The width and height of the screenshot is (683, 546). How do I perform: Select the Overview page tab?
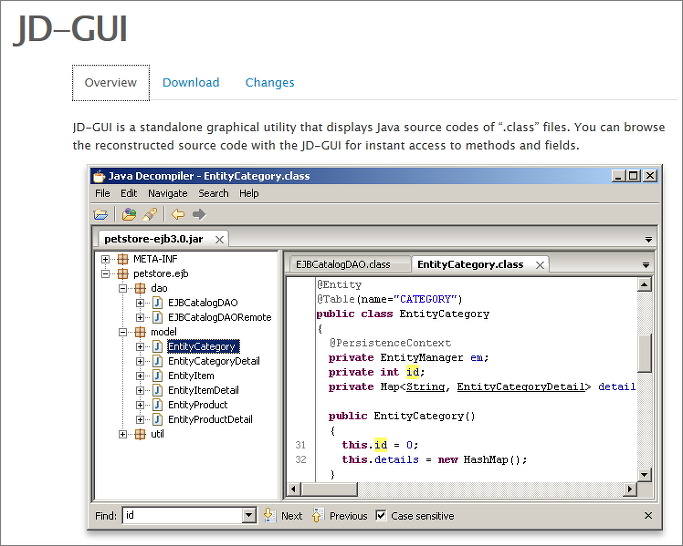tap(111, 82)
